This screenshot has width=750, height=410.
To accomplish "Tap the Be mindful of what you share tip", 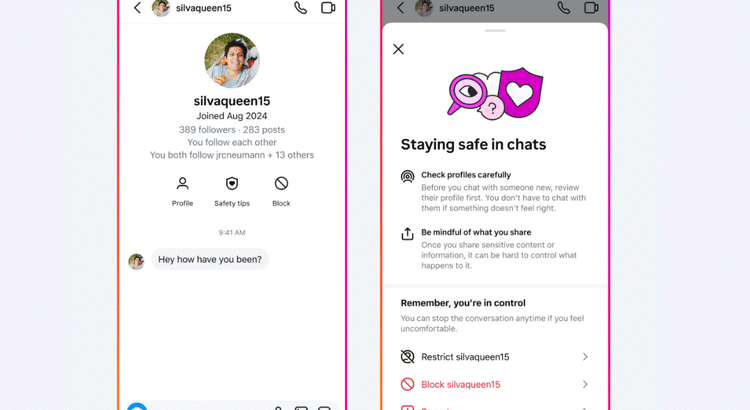I will tap(494, 249).
